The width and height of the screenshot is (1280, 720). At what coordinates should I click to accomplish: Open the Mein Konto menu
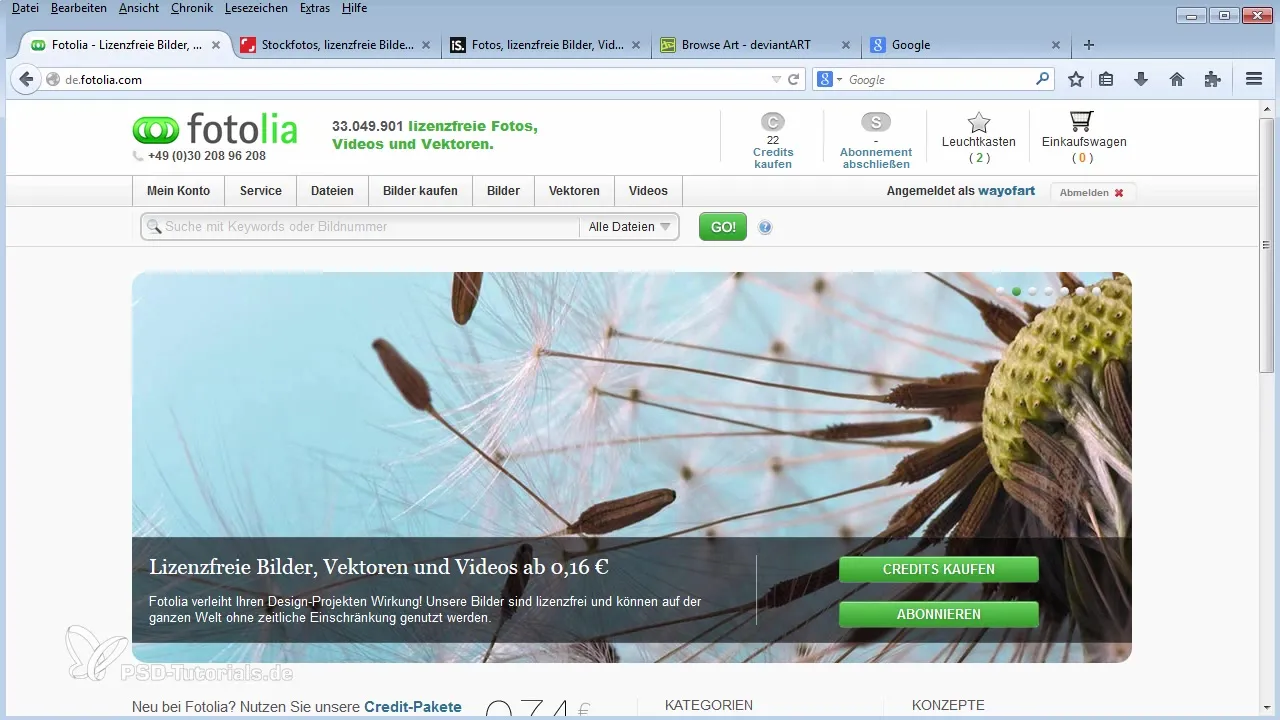point(179,191)
